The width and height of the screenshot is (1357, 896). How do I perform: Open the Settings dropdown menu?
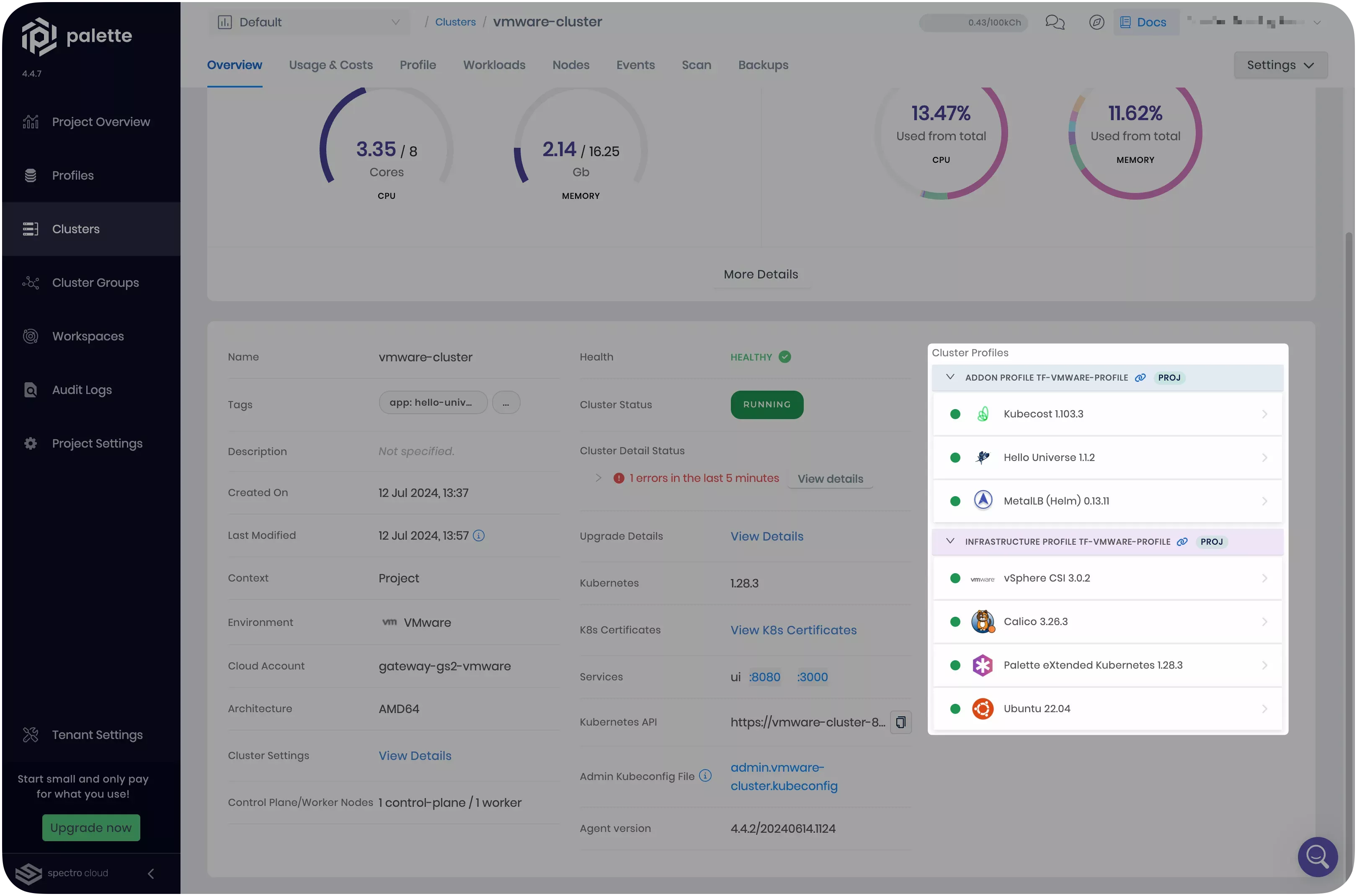[1280, 65]
